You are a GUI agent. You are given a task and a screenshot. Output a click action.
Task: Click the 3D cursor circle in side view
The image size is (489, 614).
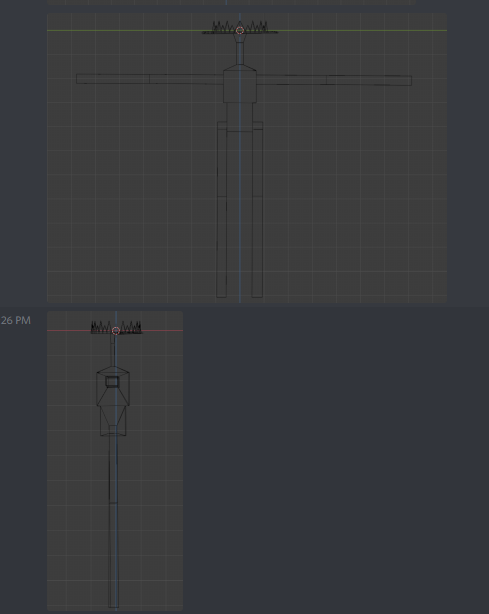pyautogui.click(x=115, y=331)
